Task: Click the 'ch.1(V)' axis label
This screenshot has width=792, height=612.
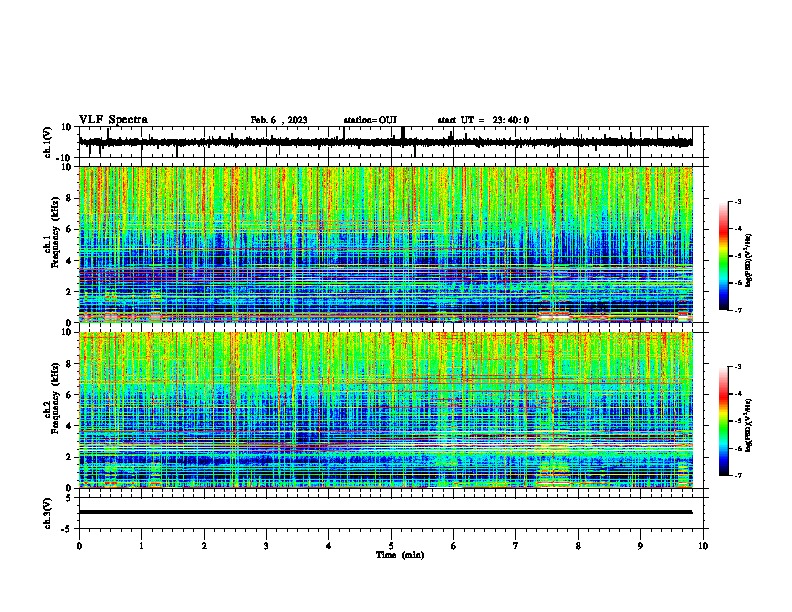Action: (48, 142)
